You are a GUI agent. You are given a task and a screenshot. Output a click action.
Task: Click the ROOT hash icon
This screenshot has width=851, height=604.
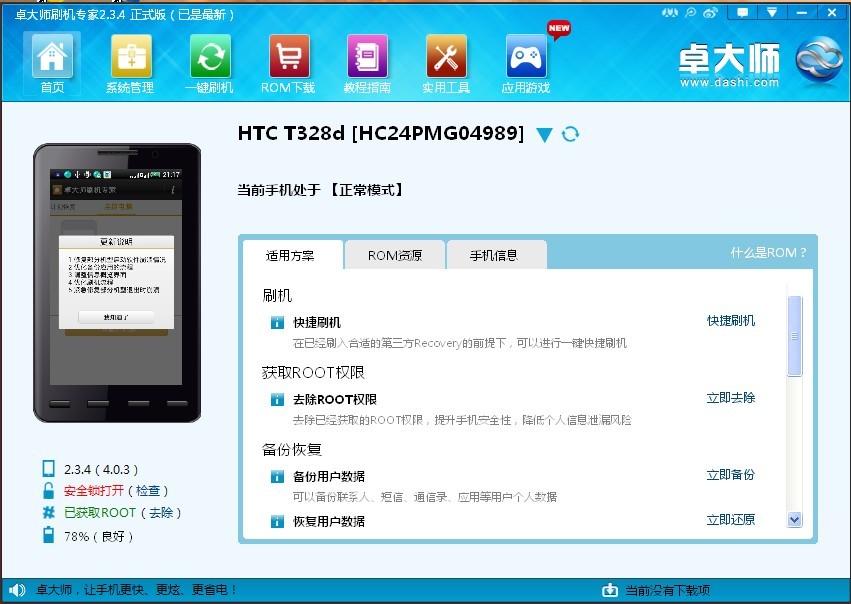tap(49, 512)
